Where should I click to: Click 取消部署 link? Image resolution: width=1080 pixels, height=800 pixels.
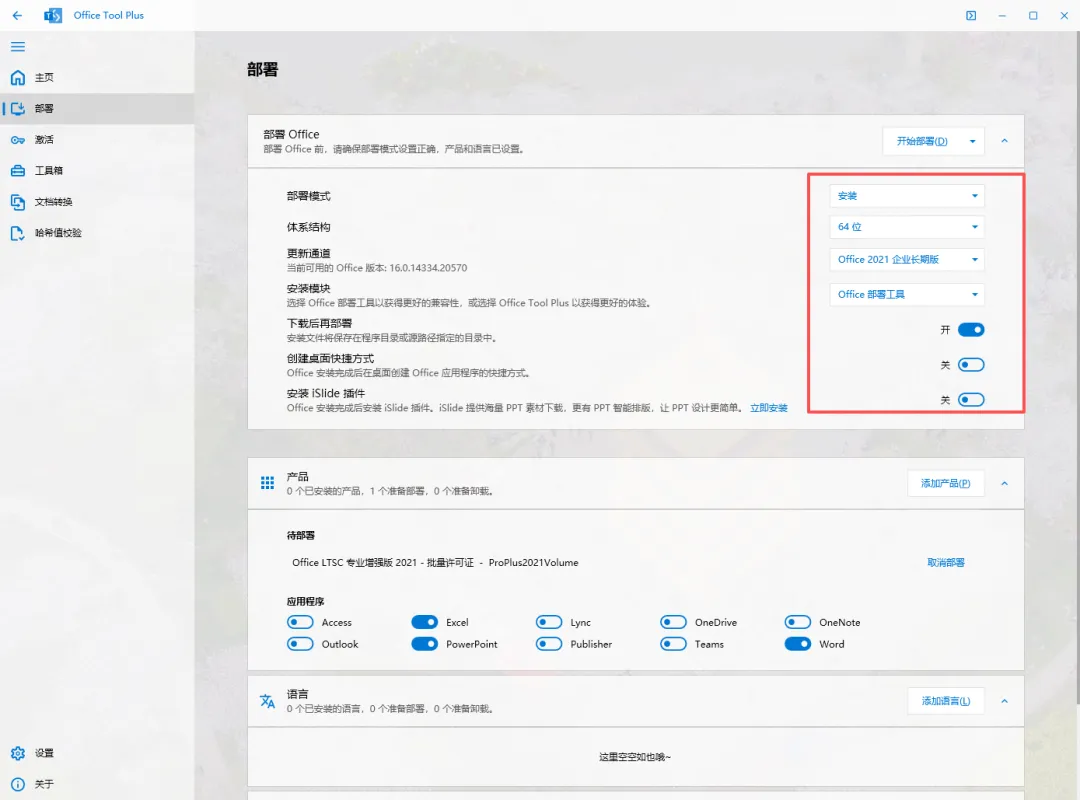pyautogui.click(x=945, y=562)
